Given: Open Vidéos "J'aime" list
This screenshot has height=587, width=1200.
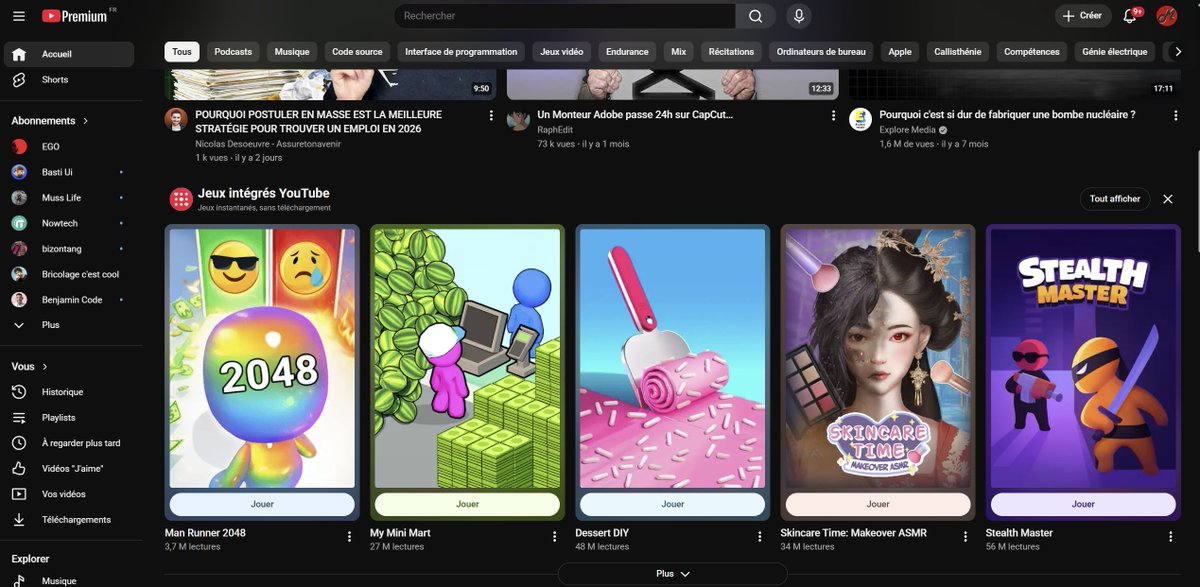Looking at the screenshot, I should 68,468.
